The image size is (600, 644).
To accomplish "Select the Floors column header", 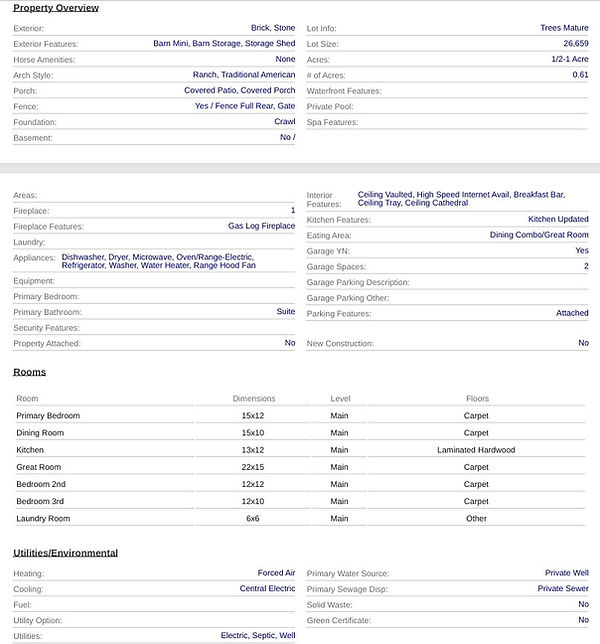I will pyautogui.click(x=477, y=398).
